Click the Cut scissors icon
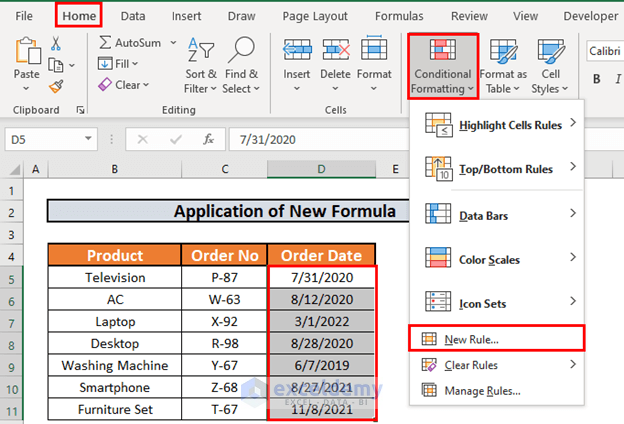 (56, 43)
